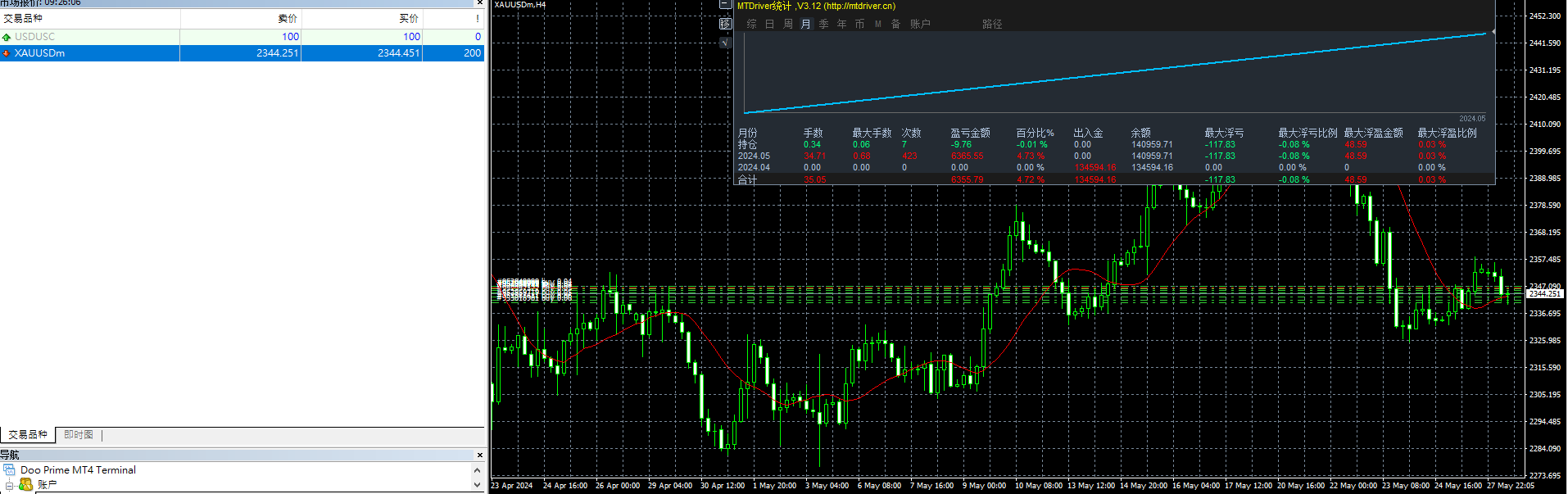Toggle the √ check button on MTDriver panel
Image resolution: width=1568 pixels, height=494 pixels.
[725, 42]
